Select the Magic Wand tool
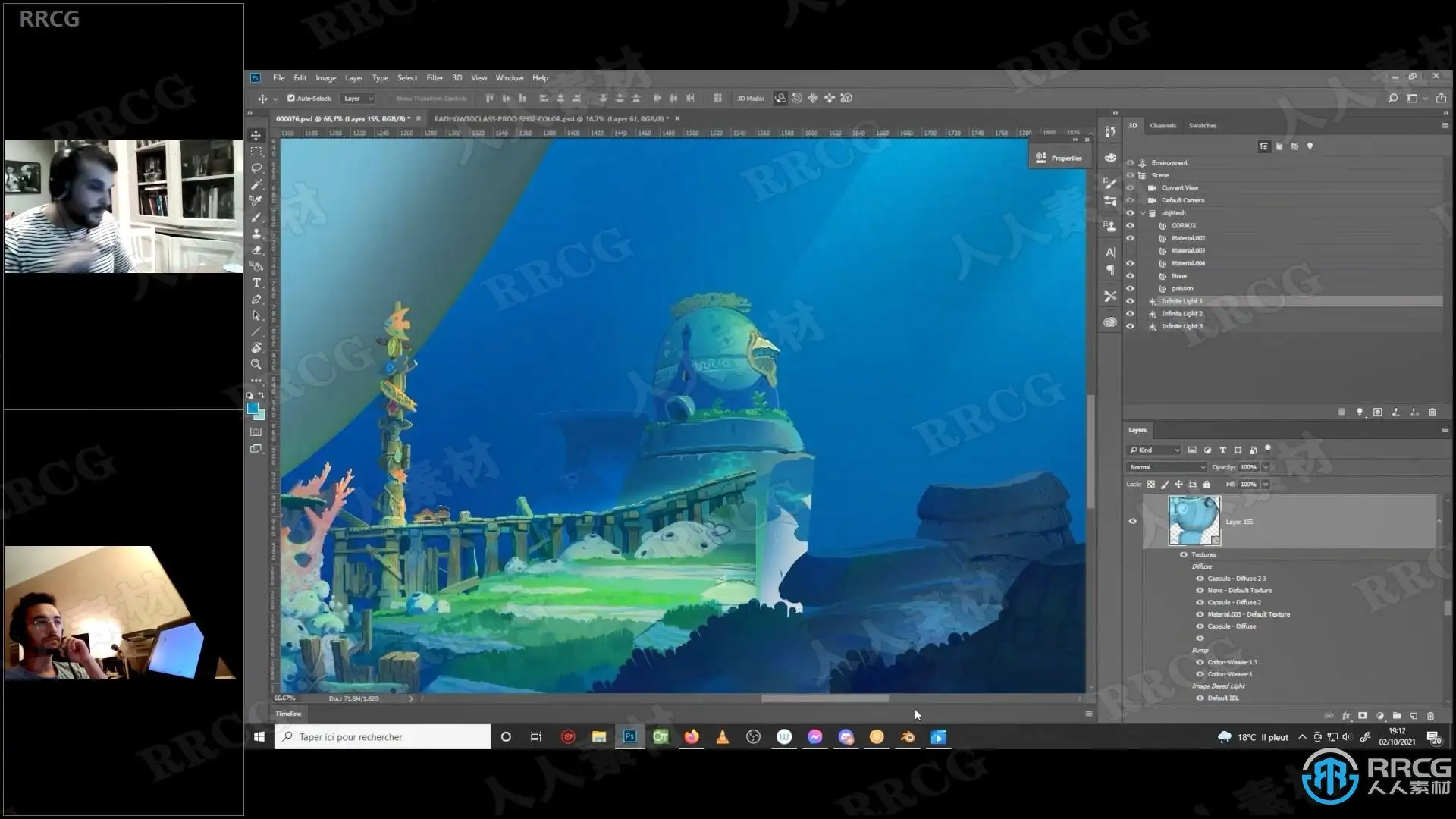The width and height of the screenshot is (1456, 819). 256,184
